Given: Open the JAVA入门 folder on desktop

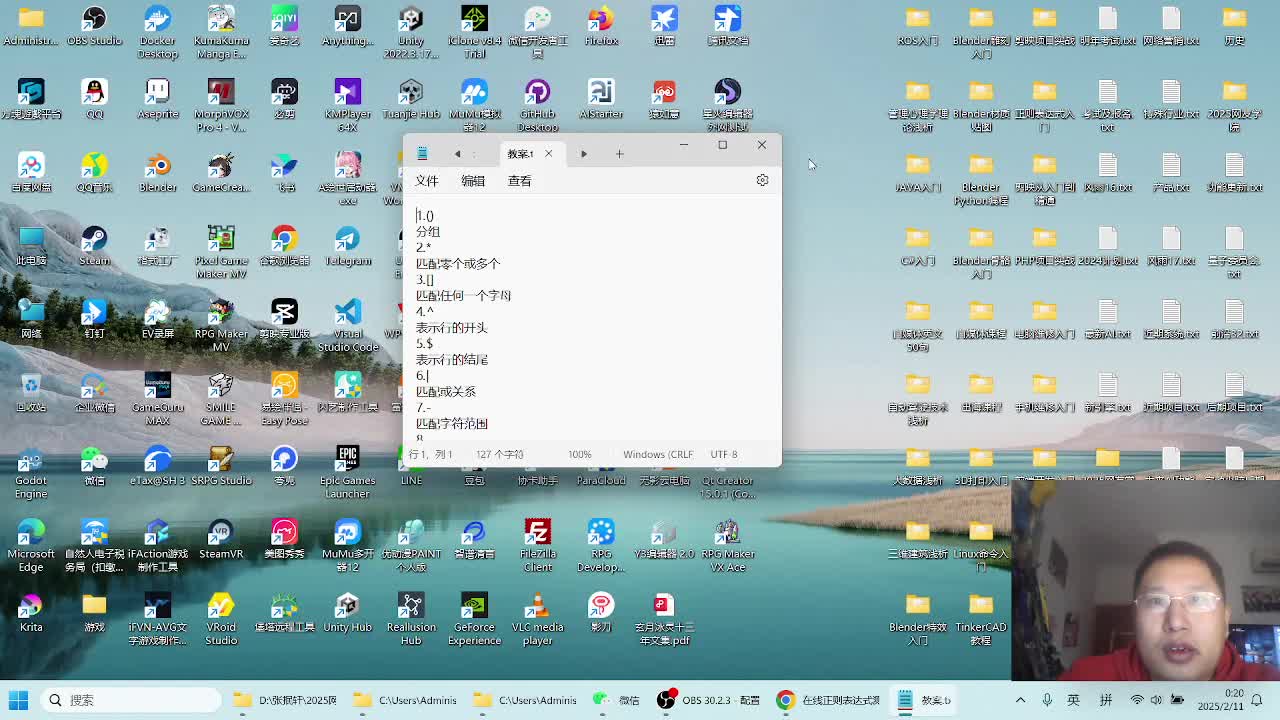Looking at the screenshot, I should click(x=917, y=172).
